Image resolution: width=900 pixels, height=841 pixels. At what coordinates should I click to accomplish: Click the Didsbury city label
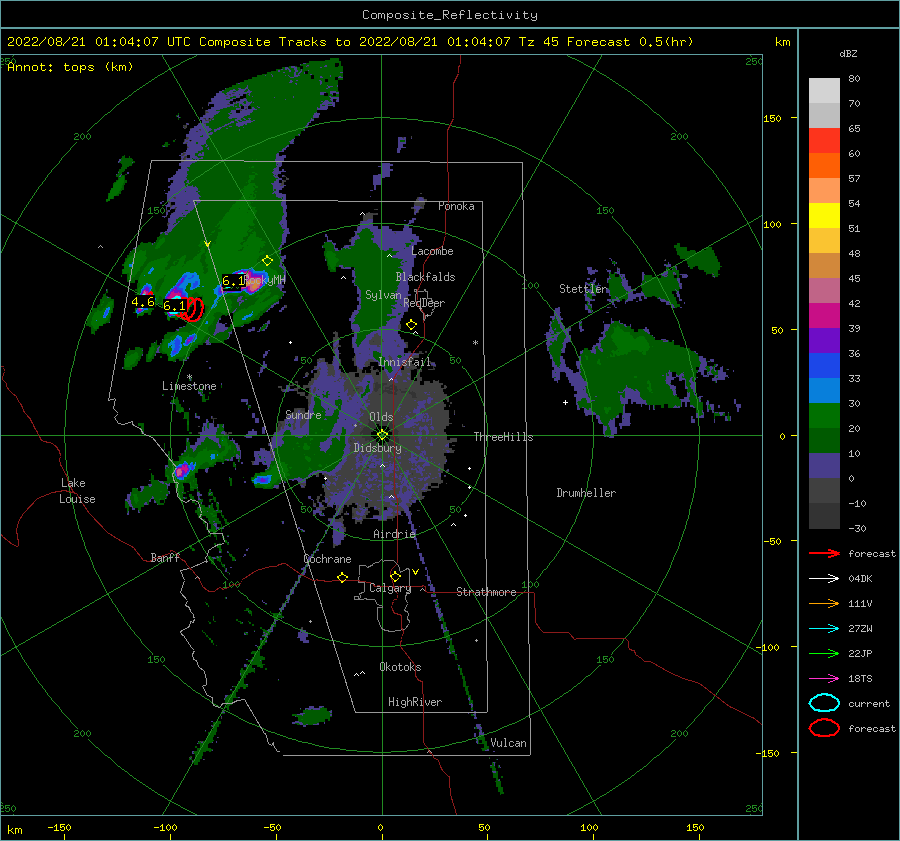pos(377,448)
